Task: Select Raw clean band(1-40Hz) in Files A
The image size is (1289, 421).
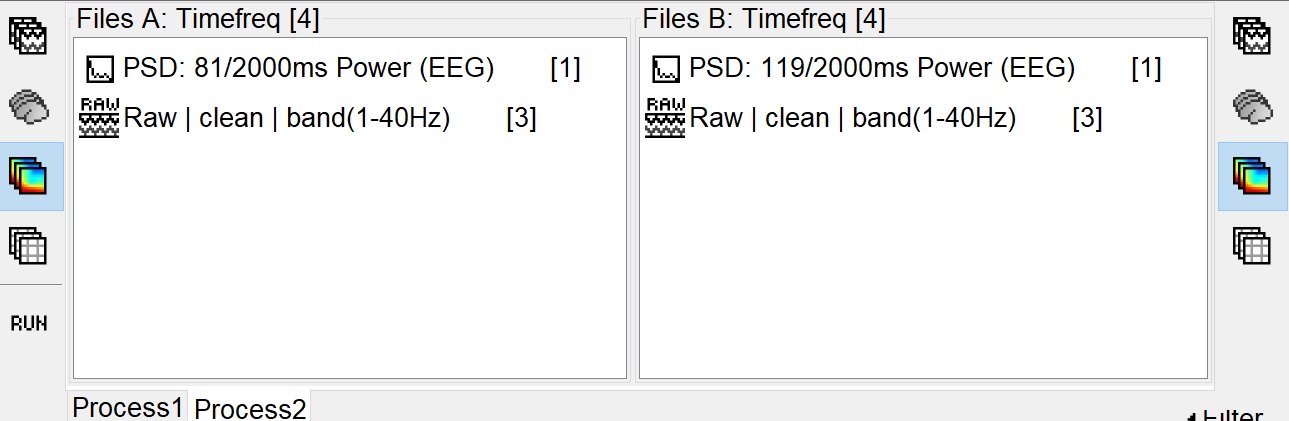Action: [x=308, y=118]
